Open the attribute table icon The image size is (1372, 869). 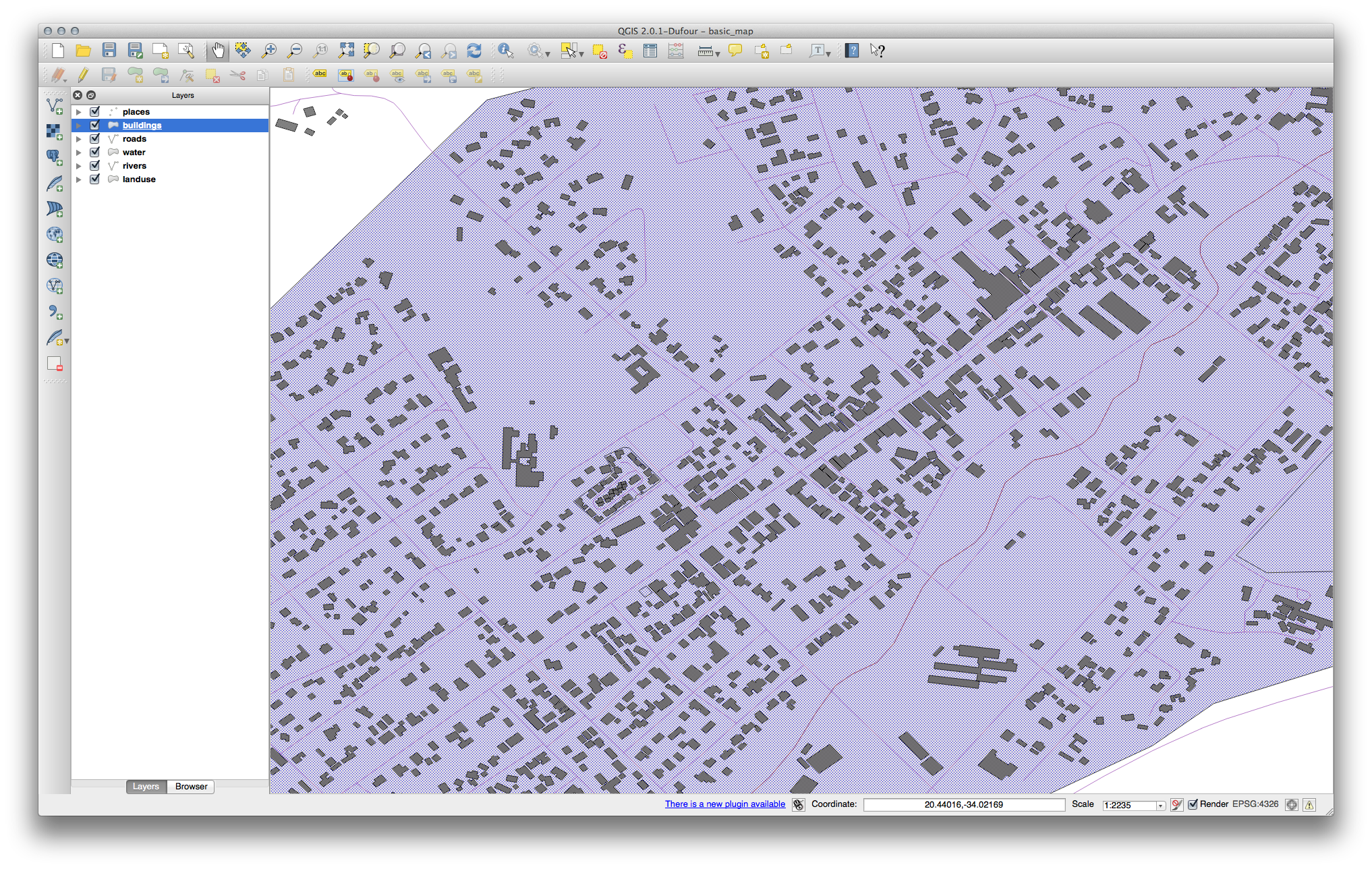point(650,51)
